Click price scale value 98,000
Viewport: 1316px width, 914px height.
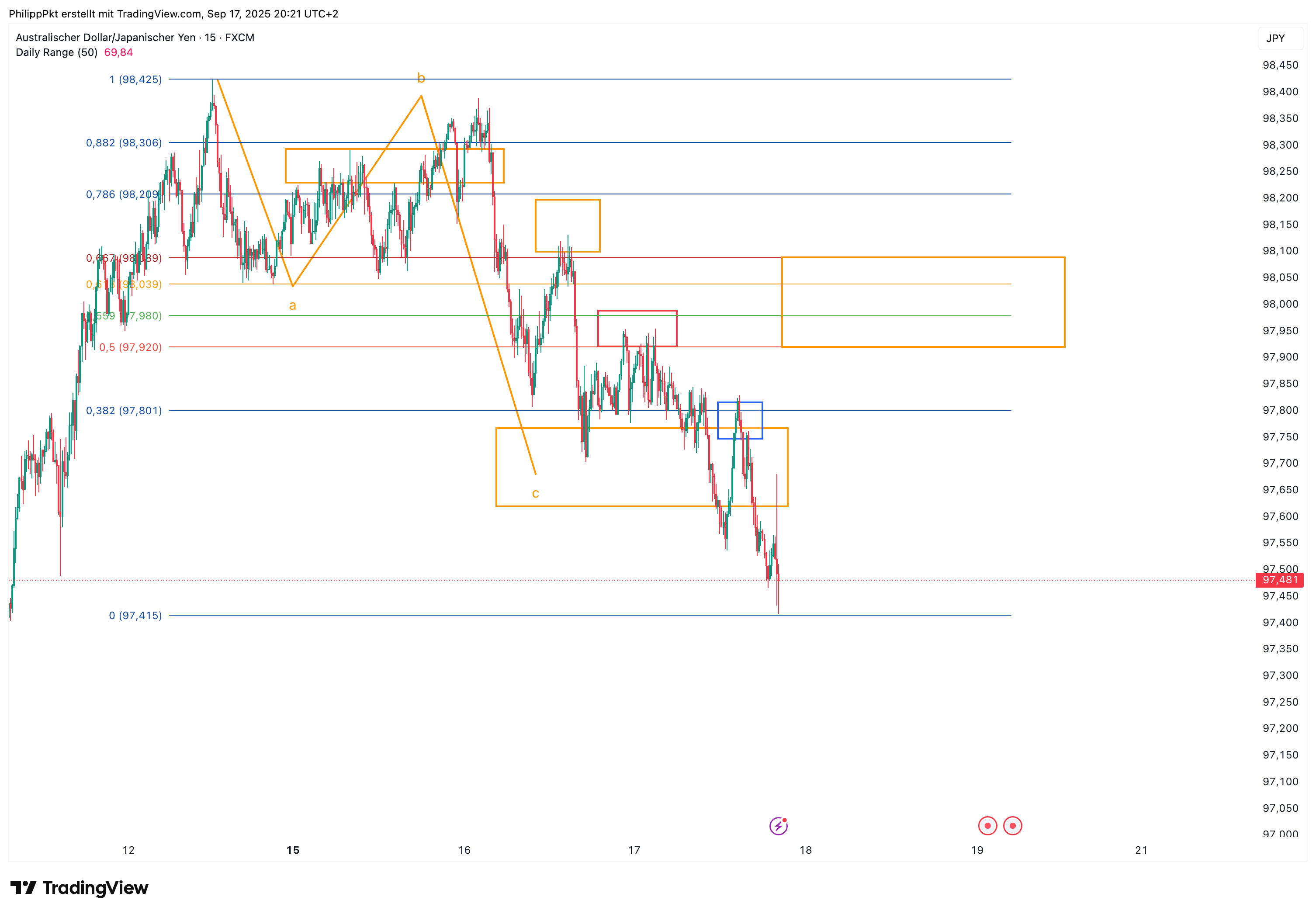pyautogui.click(x=1281, y=304)
